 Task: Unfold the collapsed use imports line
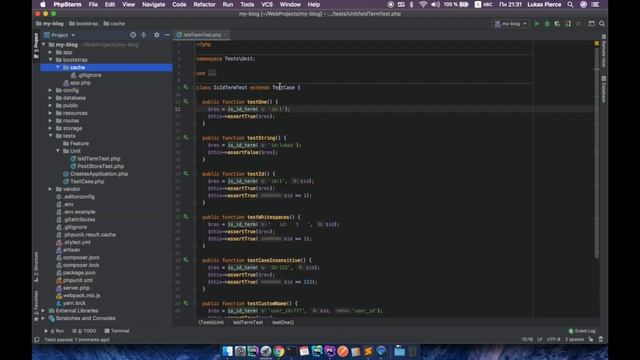212,73
